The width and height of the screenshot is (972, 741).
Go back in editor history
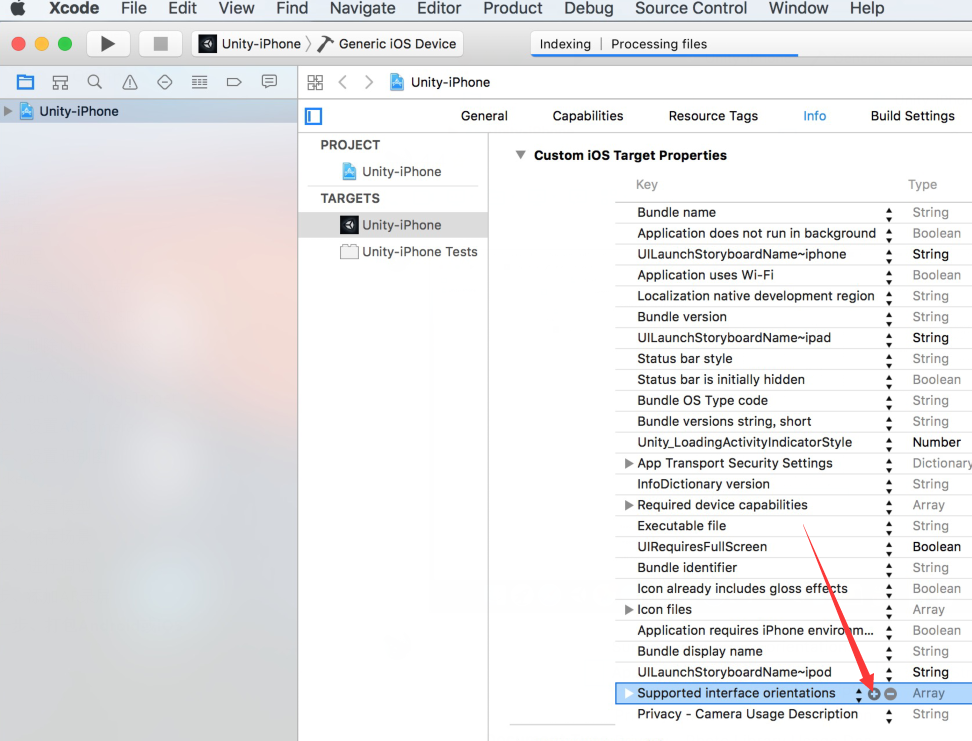coord(342,82)
